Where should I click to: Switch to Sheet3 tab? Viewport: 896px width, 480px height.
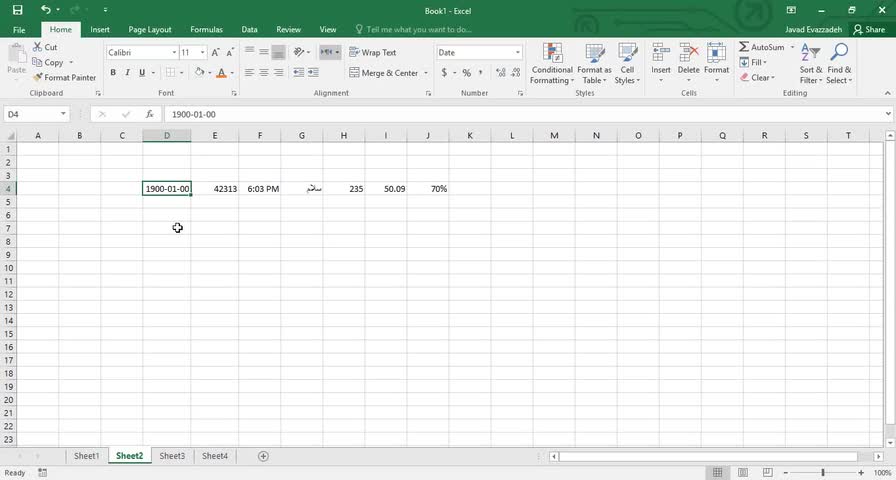tap(172, 456)
